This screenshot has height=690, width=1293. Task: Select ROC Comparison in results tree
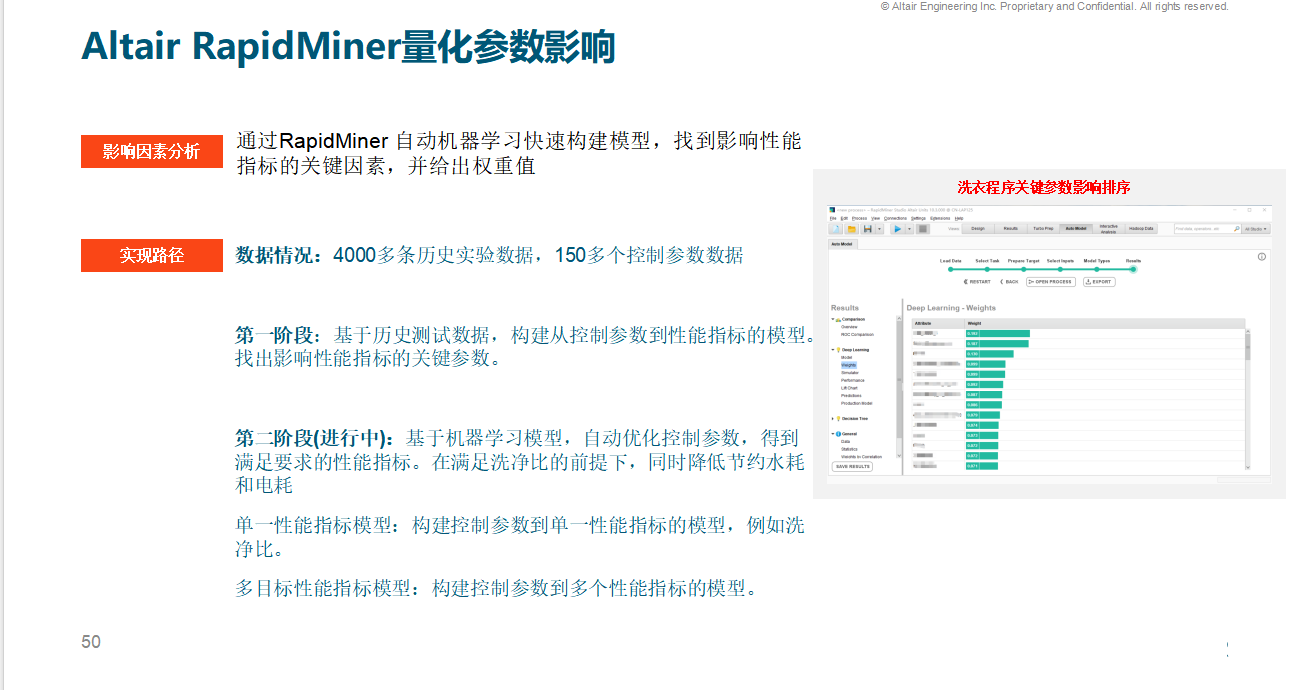tap(857, 334)
